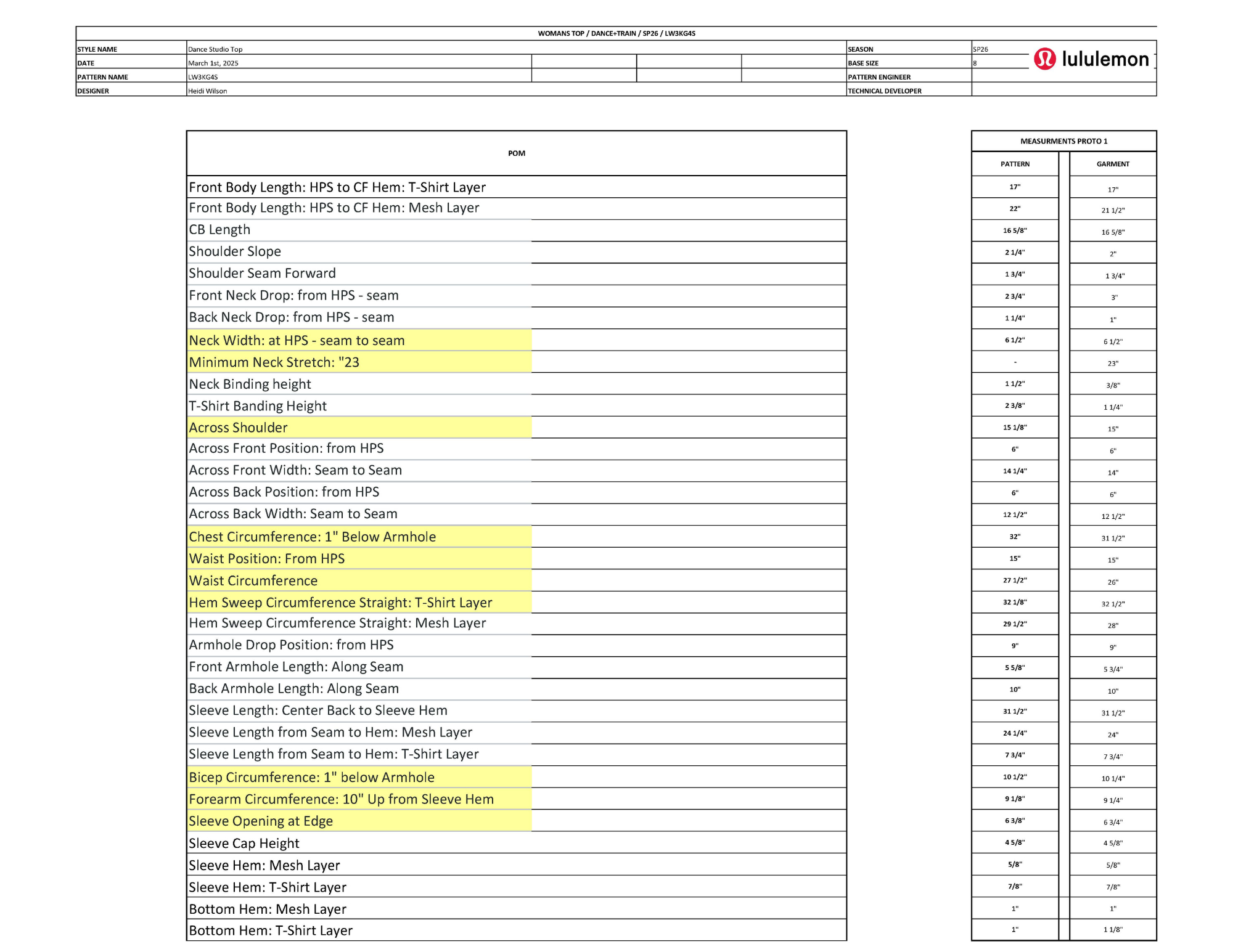
Task: Select the garment value 21 1/2" cell
Action: (x=1113, y=210)
